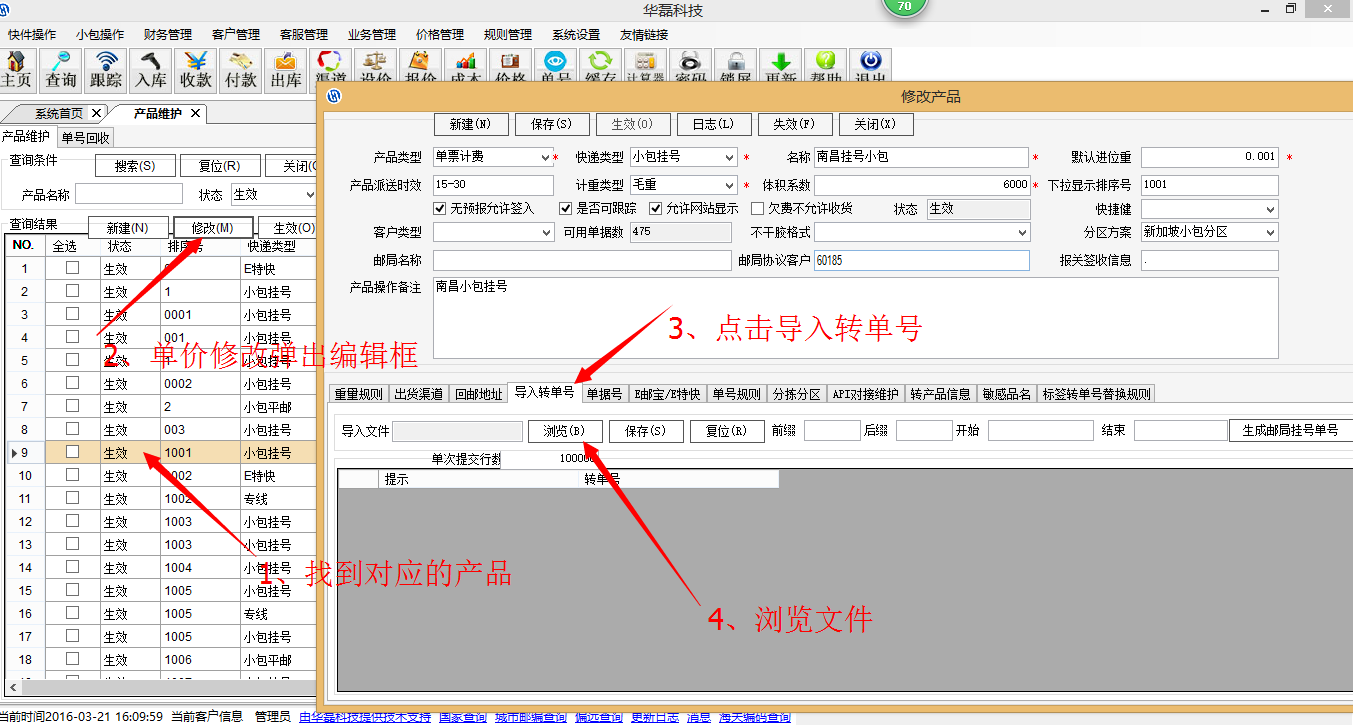
Task: Click the 入库 scanner icon
Action: pyautogui.click(x=151, y=68)
